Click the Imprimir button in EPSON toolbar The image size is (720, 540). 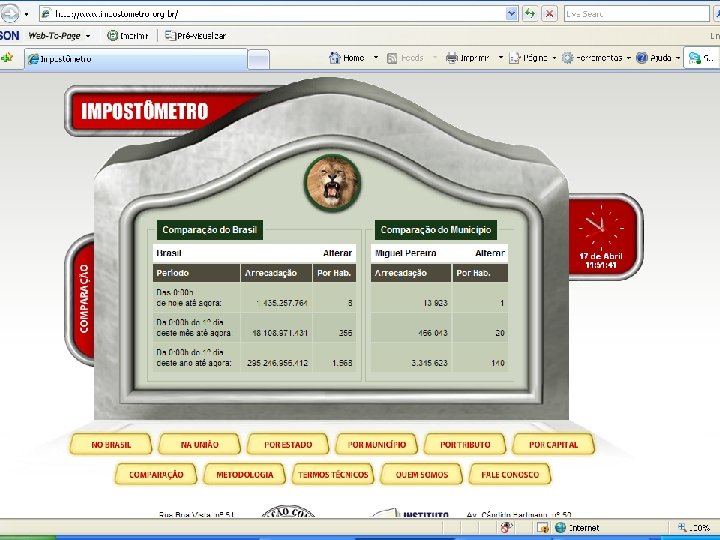point(128,35)
